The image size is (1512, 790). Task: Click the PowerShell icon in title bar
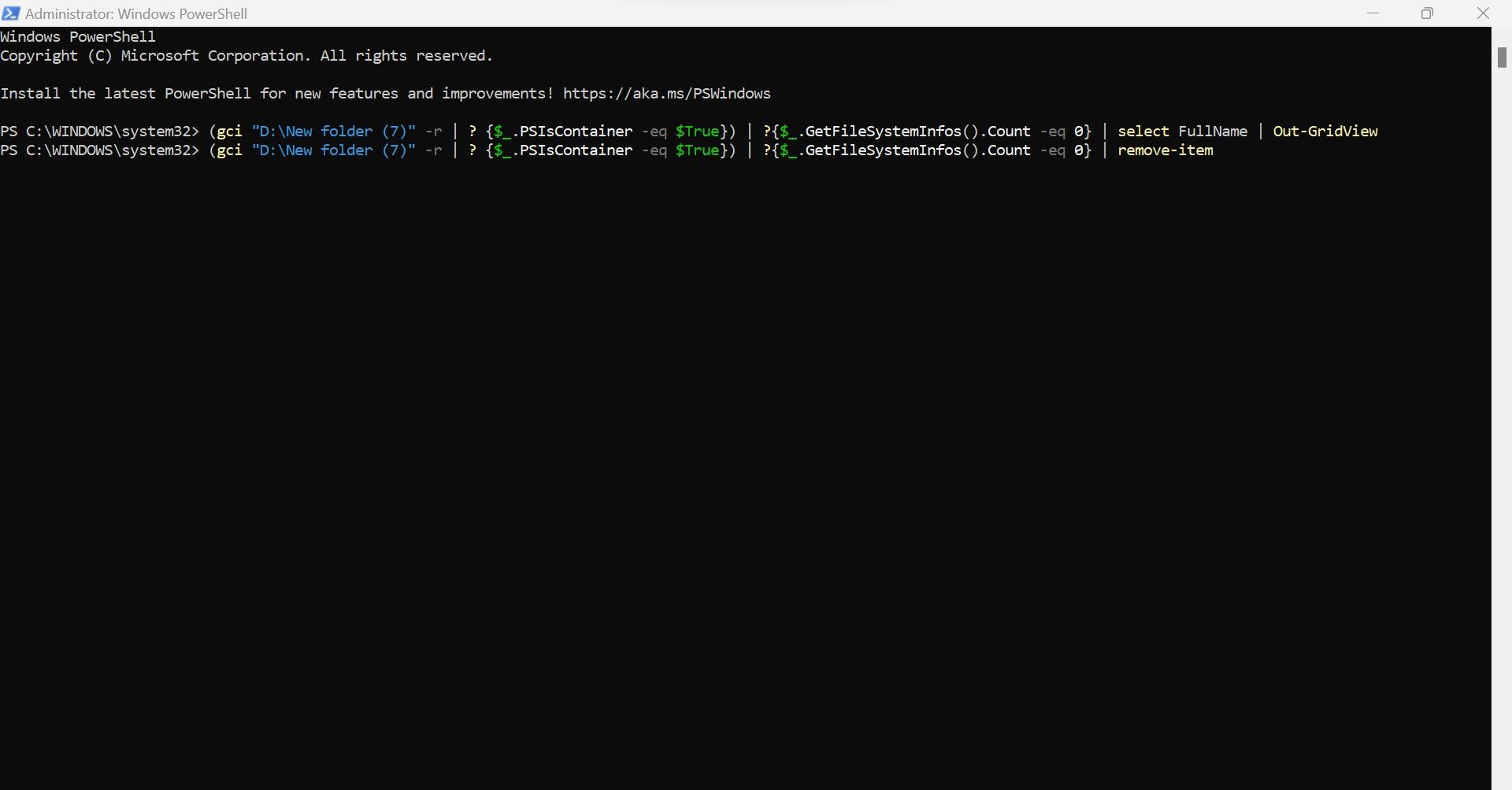click(11, 13)
